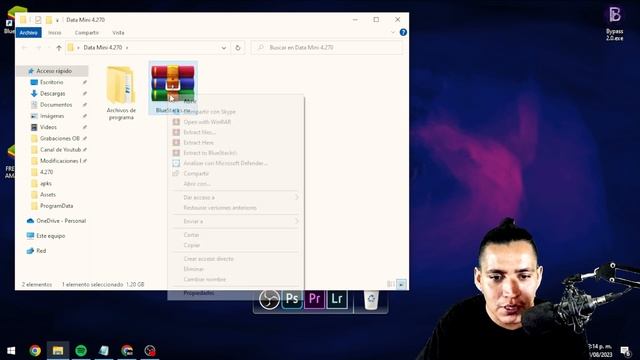Go up one folder level arrow
This screenshot has width=640, height=360.
(59, 48)
